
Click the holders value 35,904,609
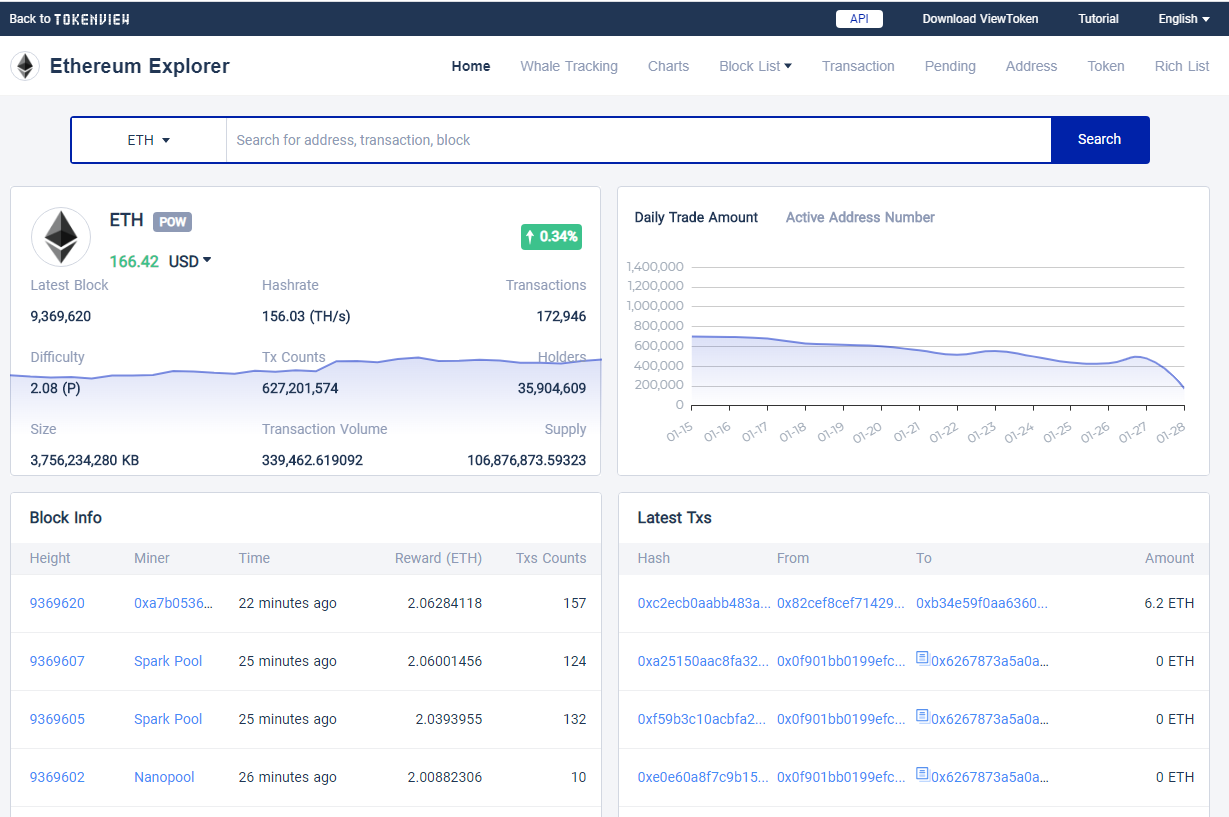[x=552, y=388]
